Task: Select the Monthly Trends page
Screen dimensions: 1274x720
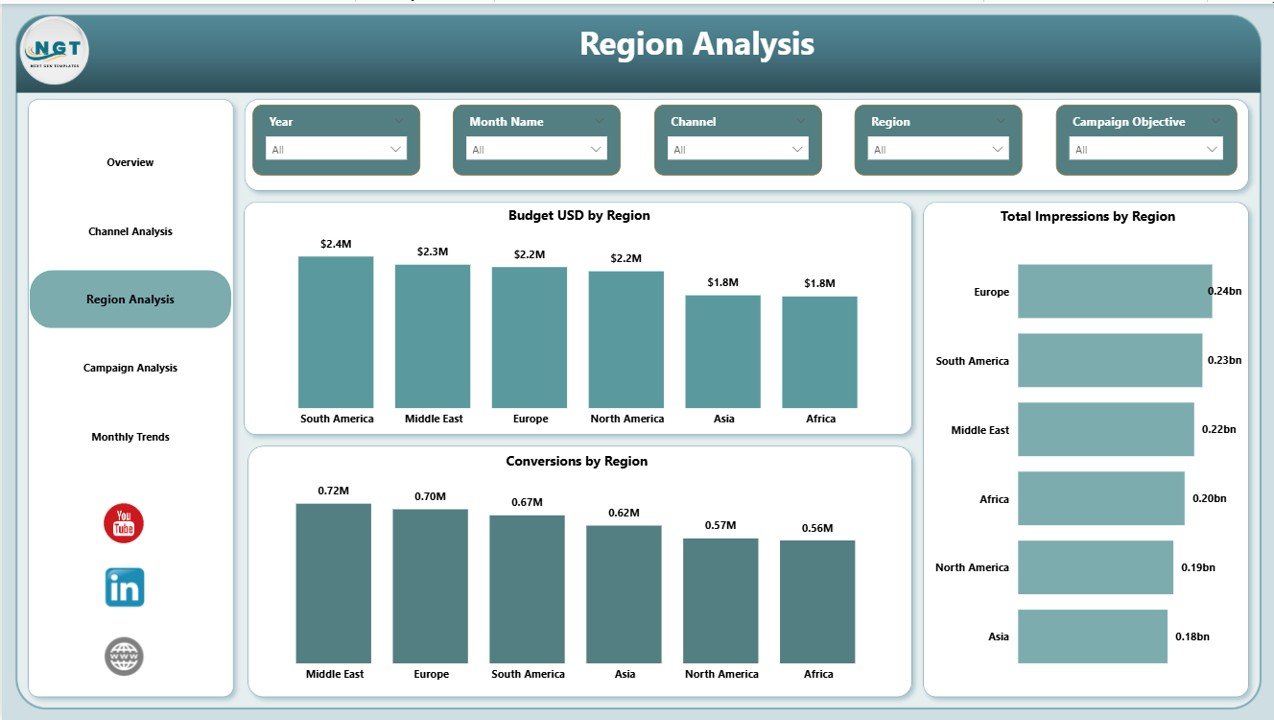Action: pos(130,437)
